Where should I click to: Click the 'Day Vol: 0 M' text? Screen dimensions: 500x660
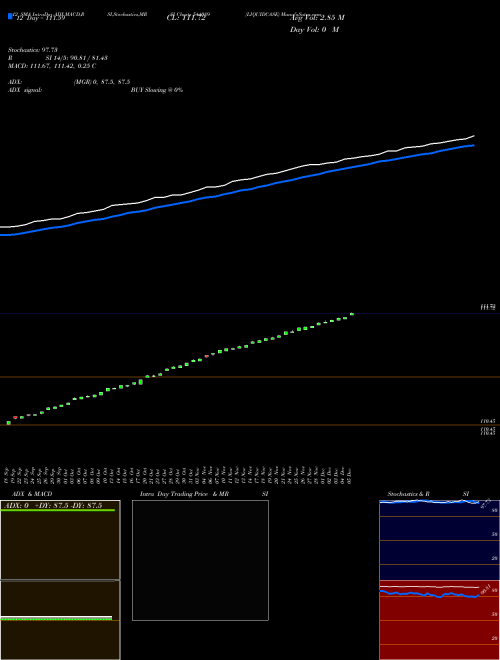point(314,29)
